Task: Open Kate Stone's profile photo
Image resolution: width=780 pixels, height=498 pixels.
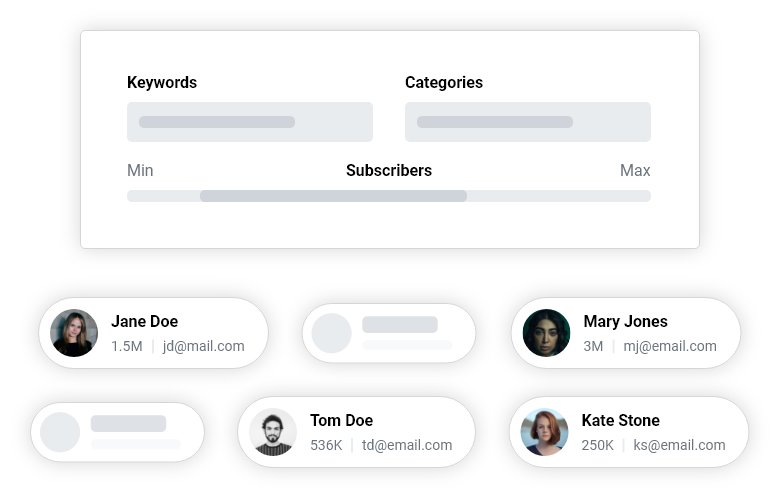Action: [544, 432]
